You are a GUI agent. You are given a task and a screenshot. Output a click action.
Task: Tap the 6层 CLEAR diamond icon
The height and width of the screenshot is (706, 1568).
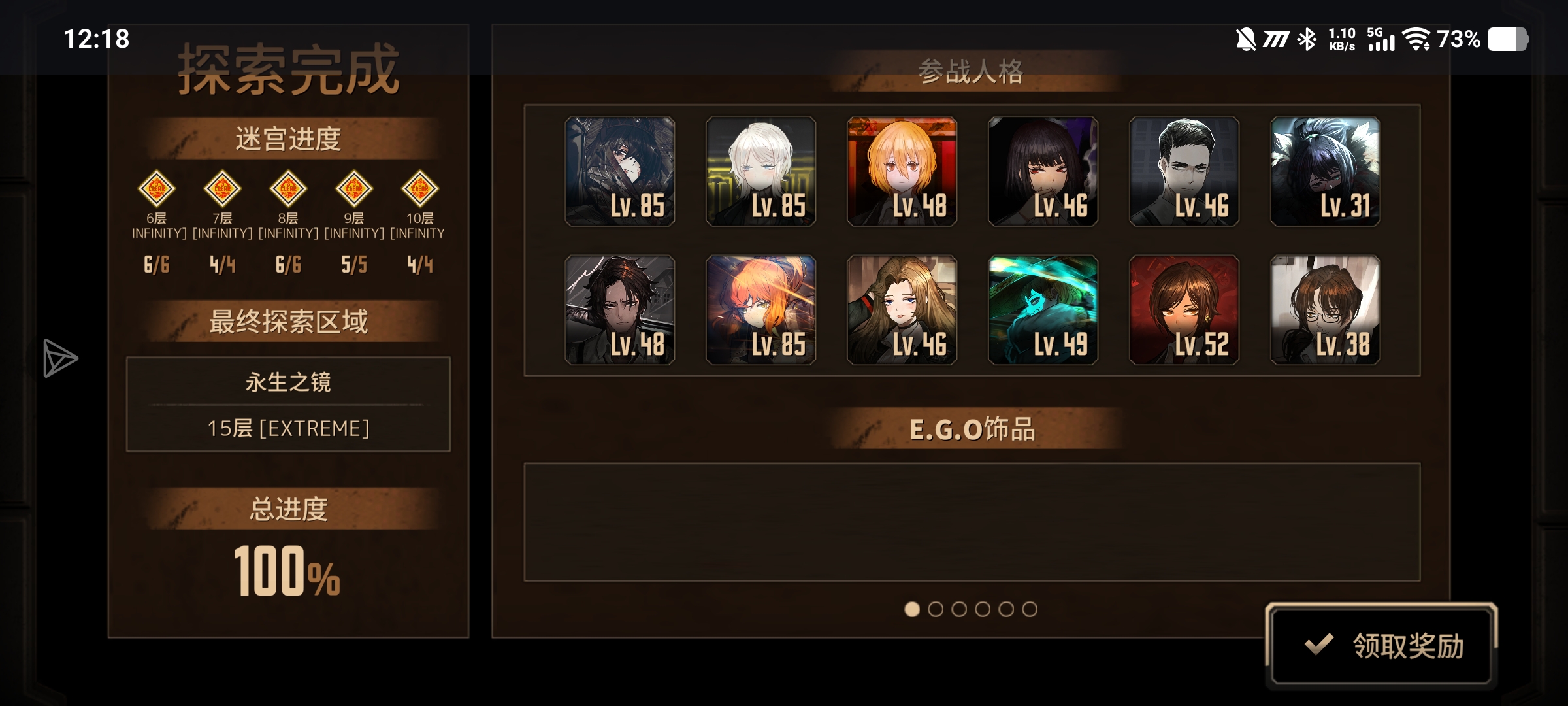tap(157, 189)
